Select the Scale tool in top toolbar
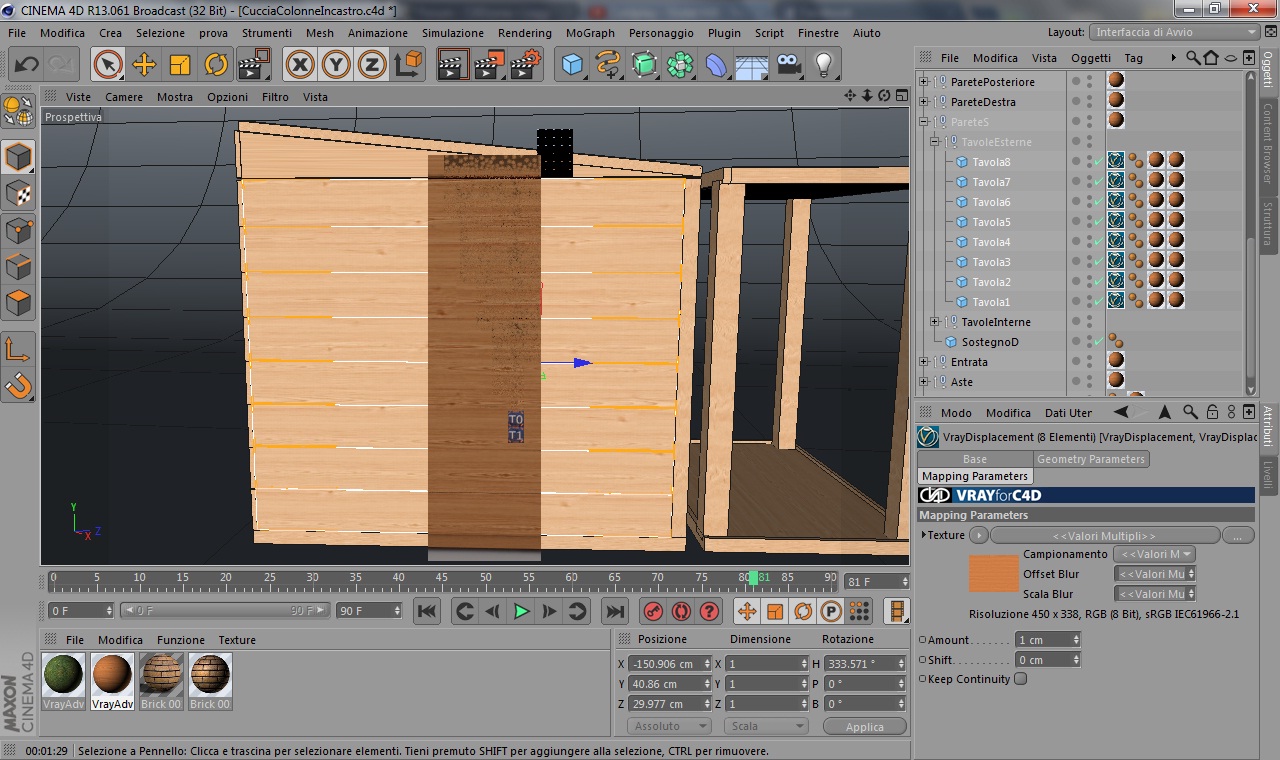Viewport: 1280px width, 760px height. tap(180, 65)
